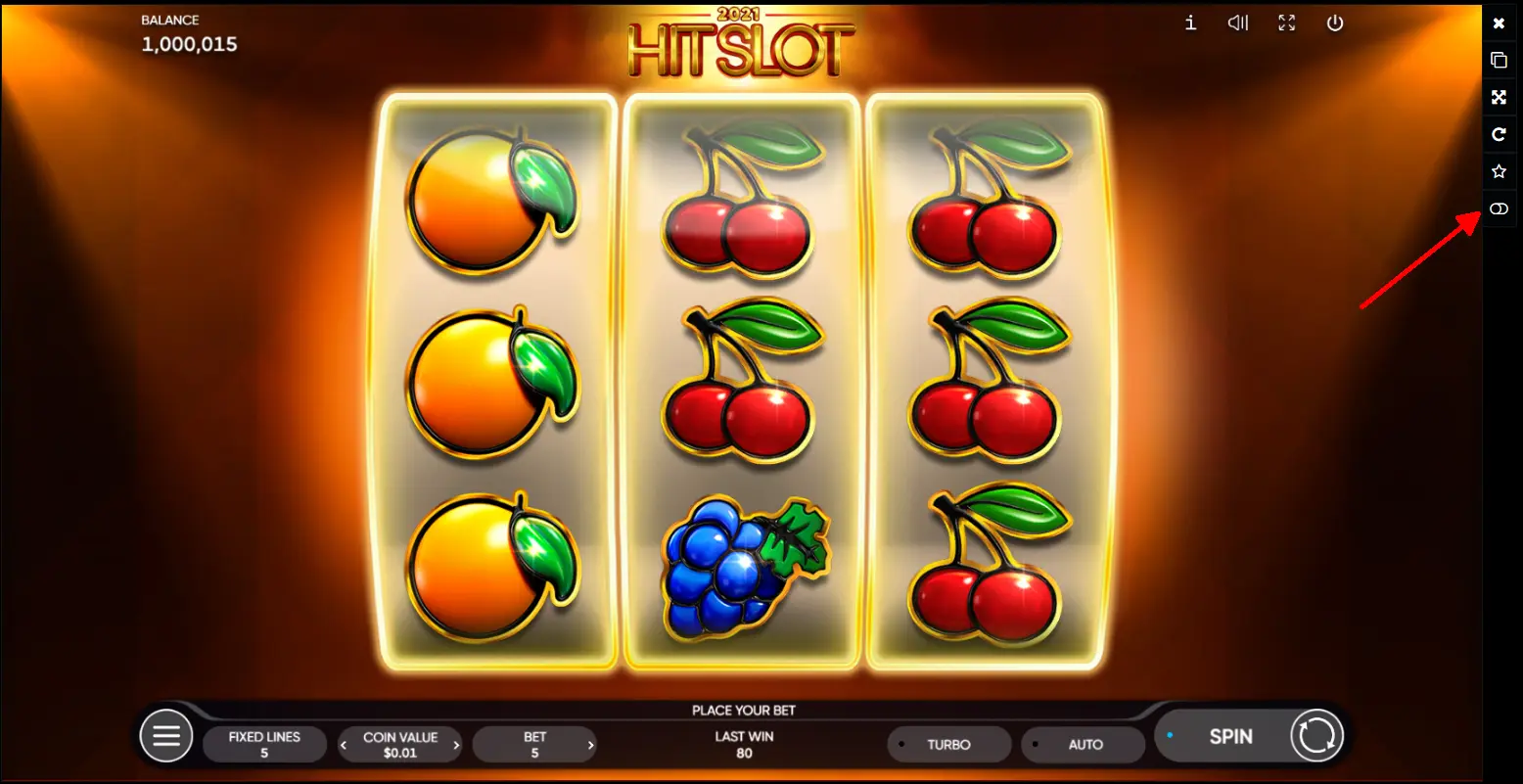
Task: Click the SPIN button
Action: [x=1230, y=736]
